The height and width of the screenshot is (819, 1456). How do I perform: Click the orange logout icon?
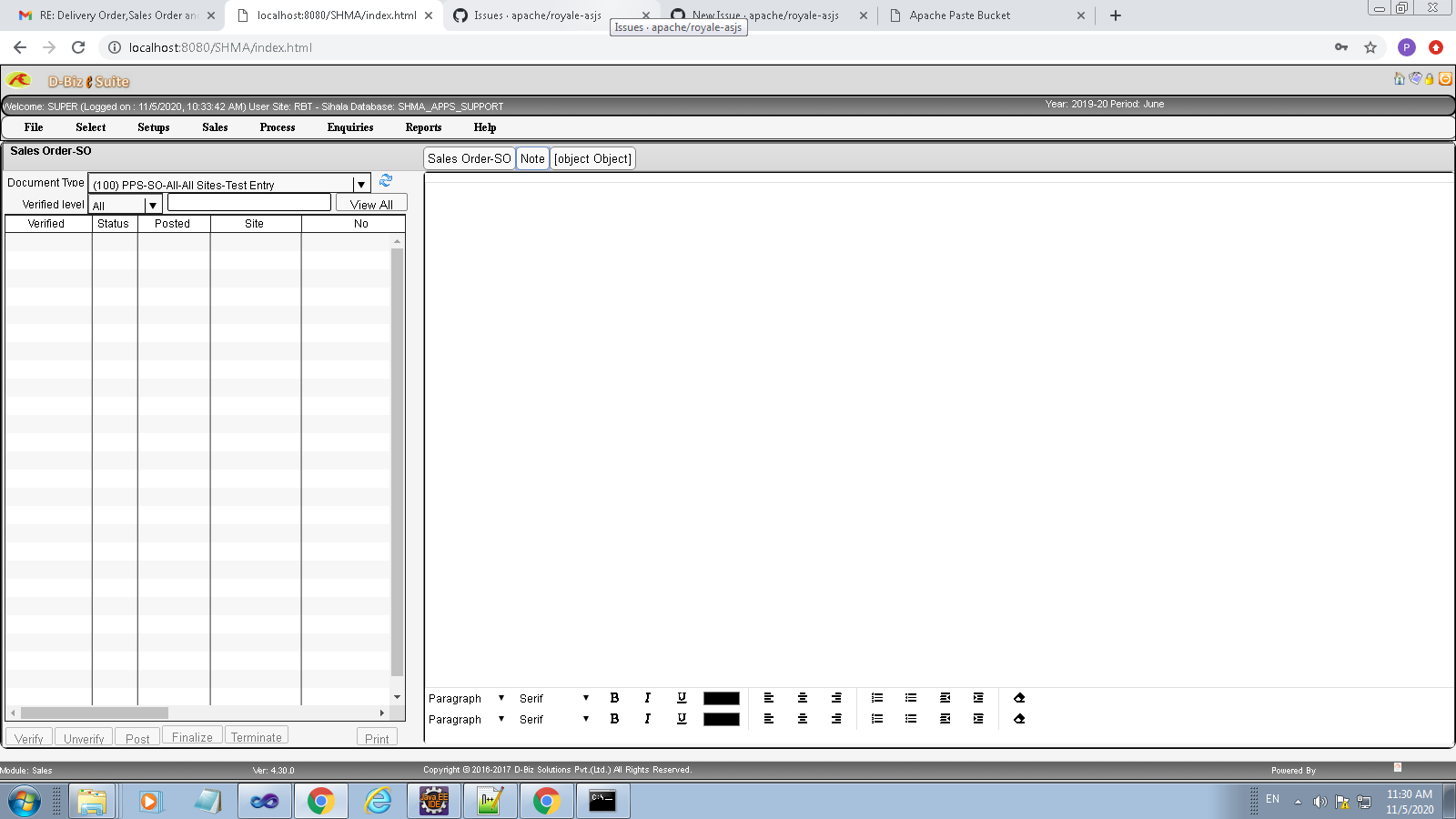1445,80
